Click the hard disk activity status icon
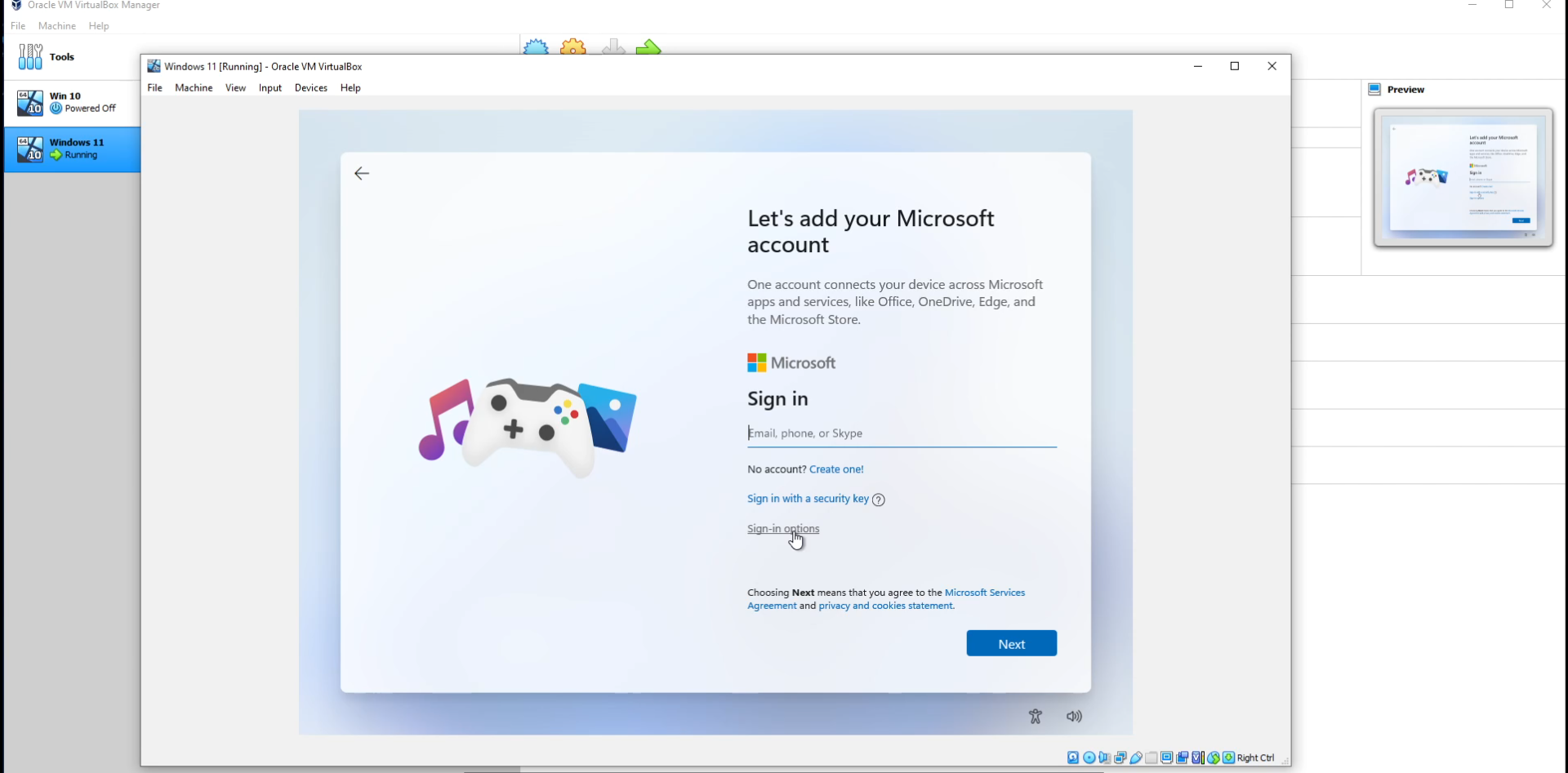 click(x=1073, y=757)
